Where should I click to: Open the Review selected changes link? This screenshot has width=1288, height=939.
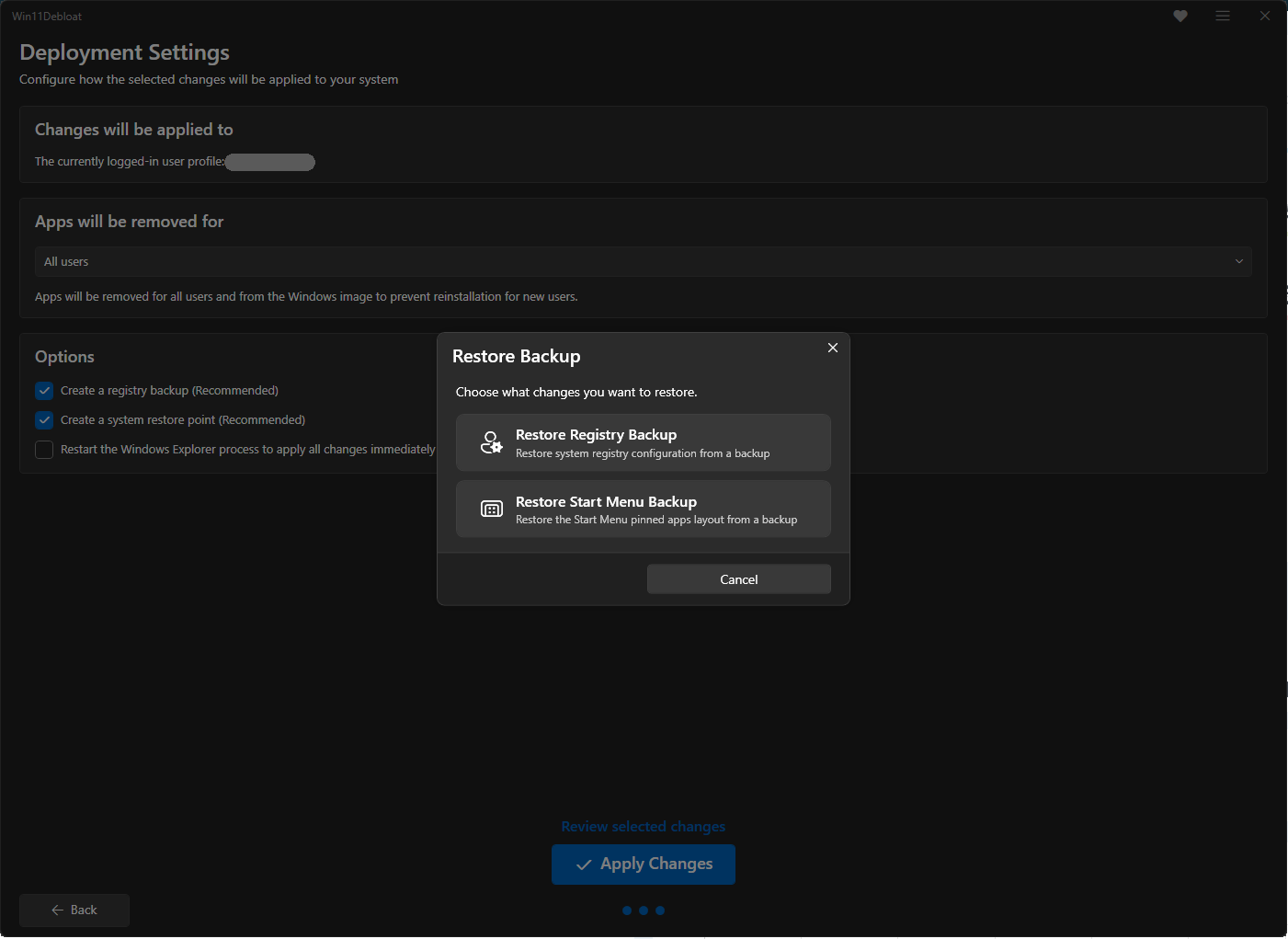coord(644,827)
